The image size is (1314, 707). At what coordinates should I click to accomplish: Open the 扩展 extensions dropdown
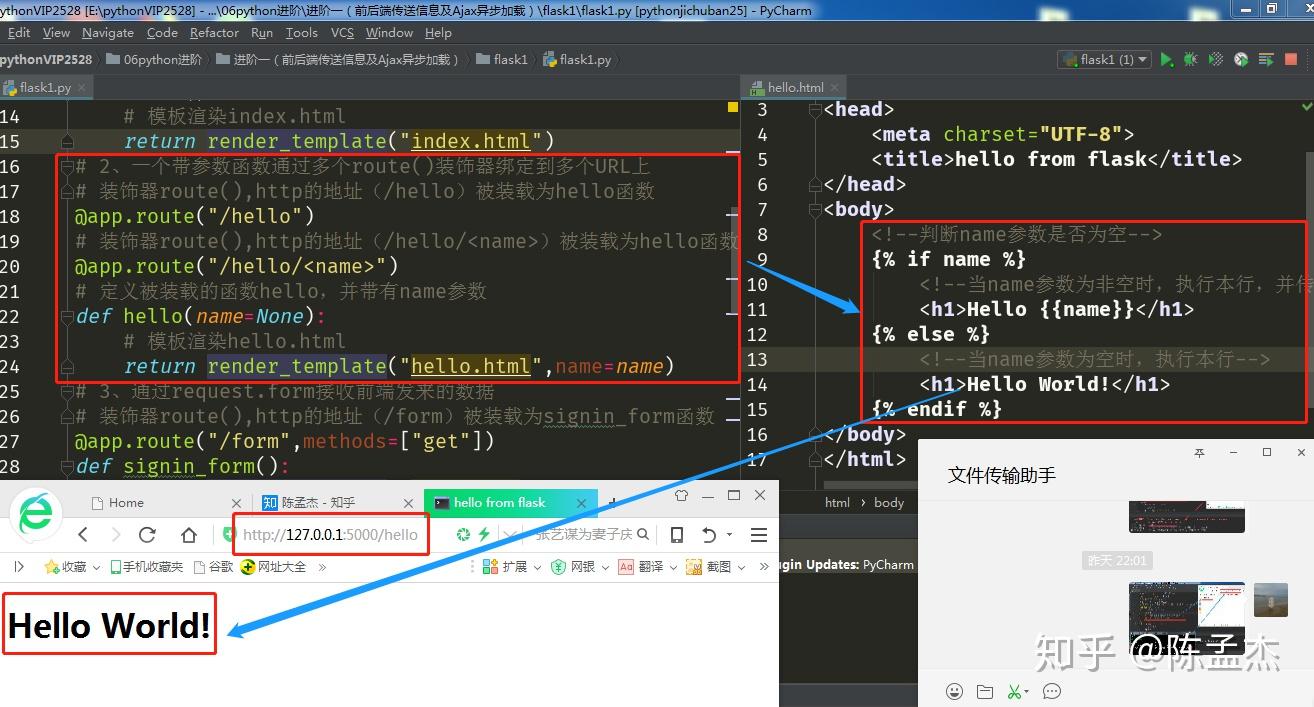coord(510,567)
